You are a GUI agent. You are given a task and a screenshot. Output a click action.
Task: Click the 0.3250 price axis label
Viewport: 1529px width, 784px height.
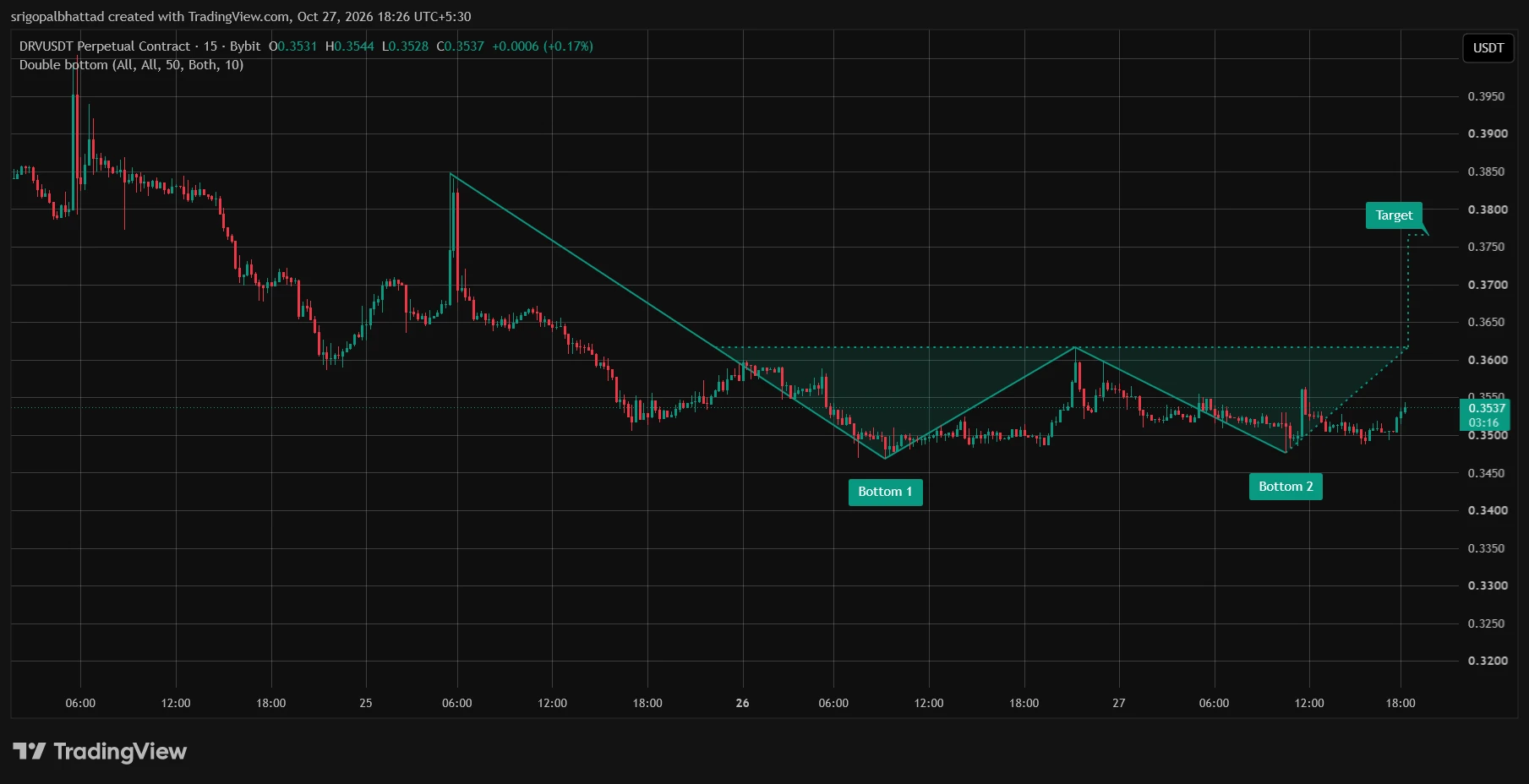(1486, 623)
